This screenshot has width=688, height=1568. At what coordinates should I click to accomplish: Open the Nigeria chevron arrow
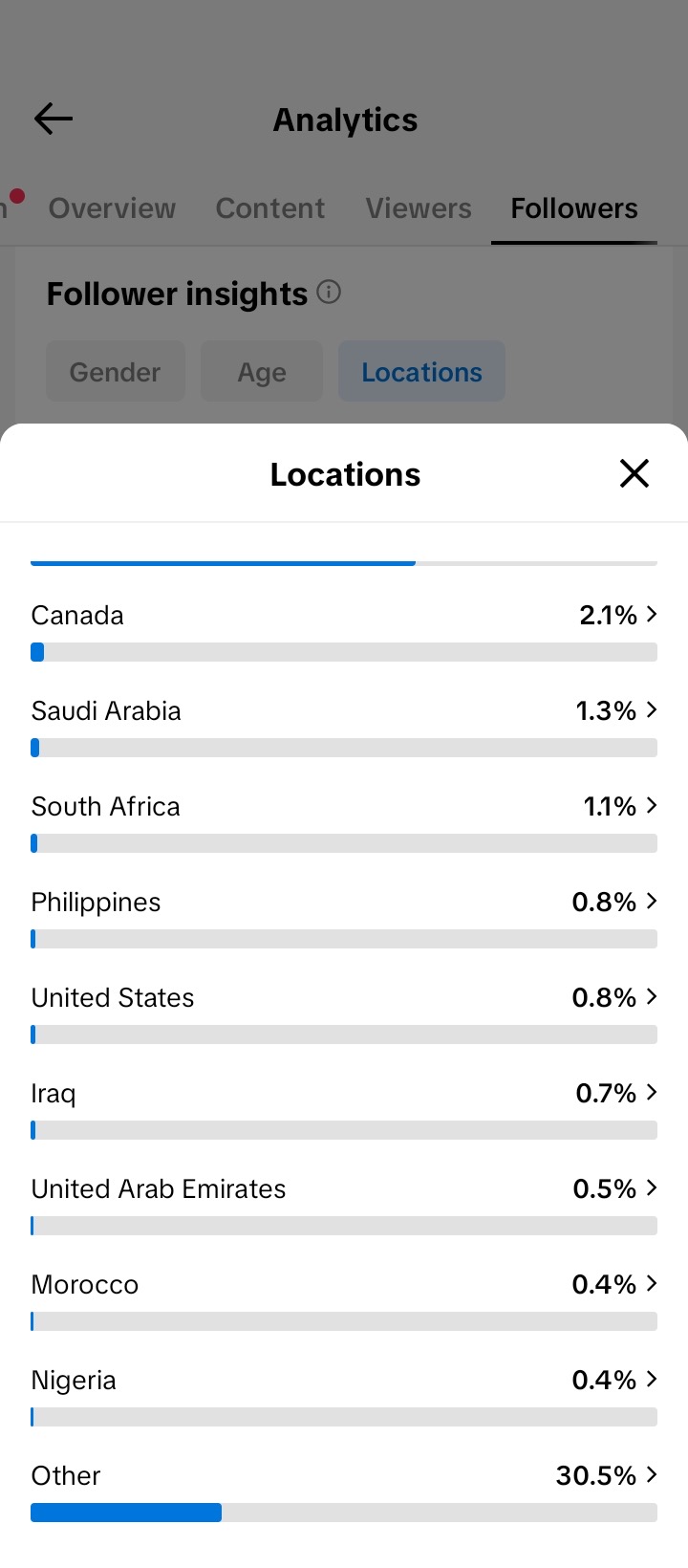[652, 1379]
